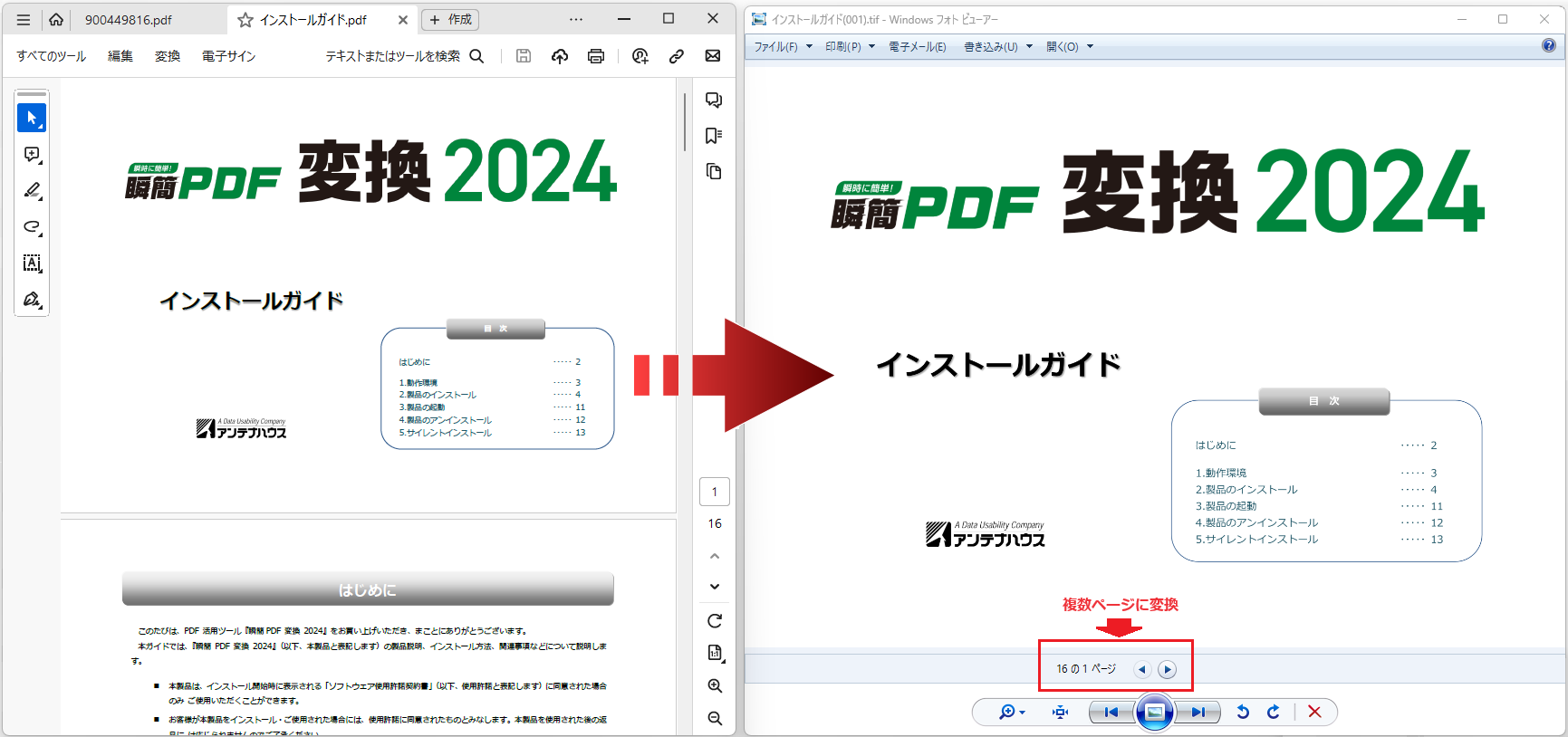This screenshot has height=737, width=1568.
Task: Click the upload to cloud icon
Action: pyautogui.click(x=560, y=56)
